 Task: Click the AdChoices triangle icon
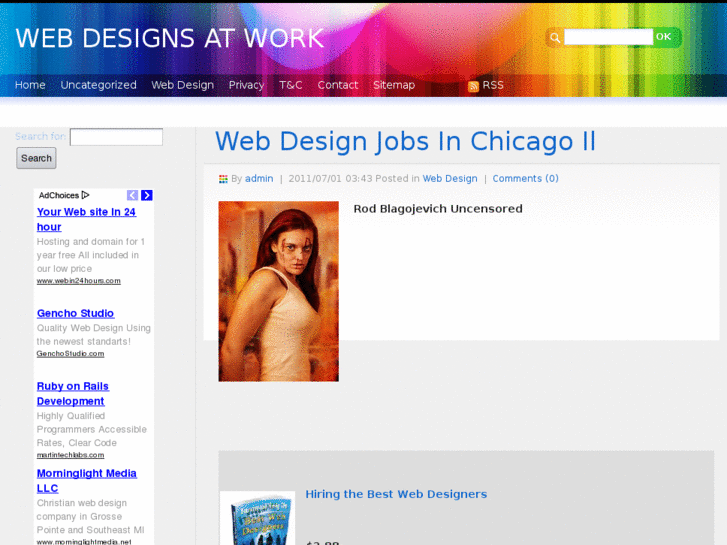(85, 195)
